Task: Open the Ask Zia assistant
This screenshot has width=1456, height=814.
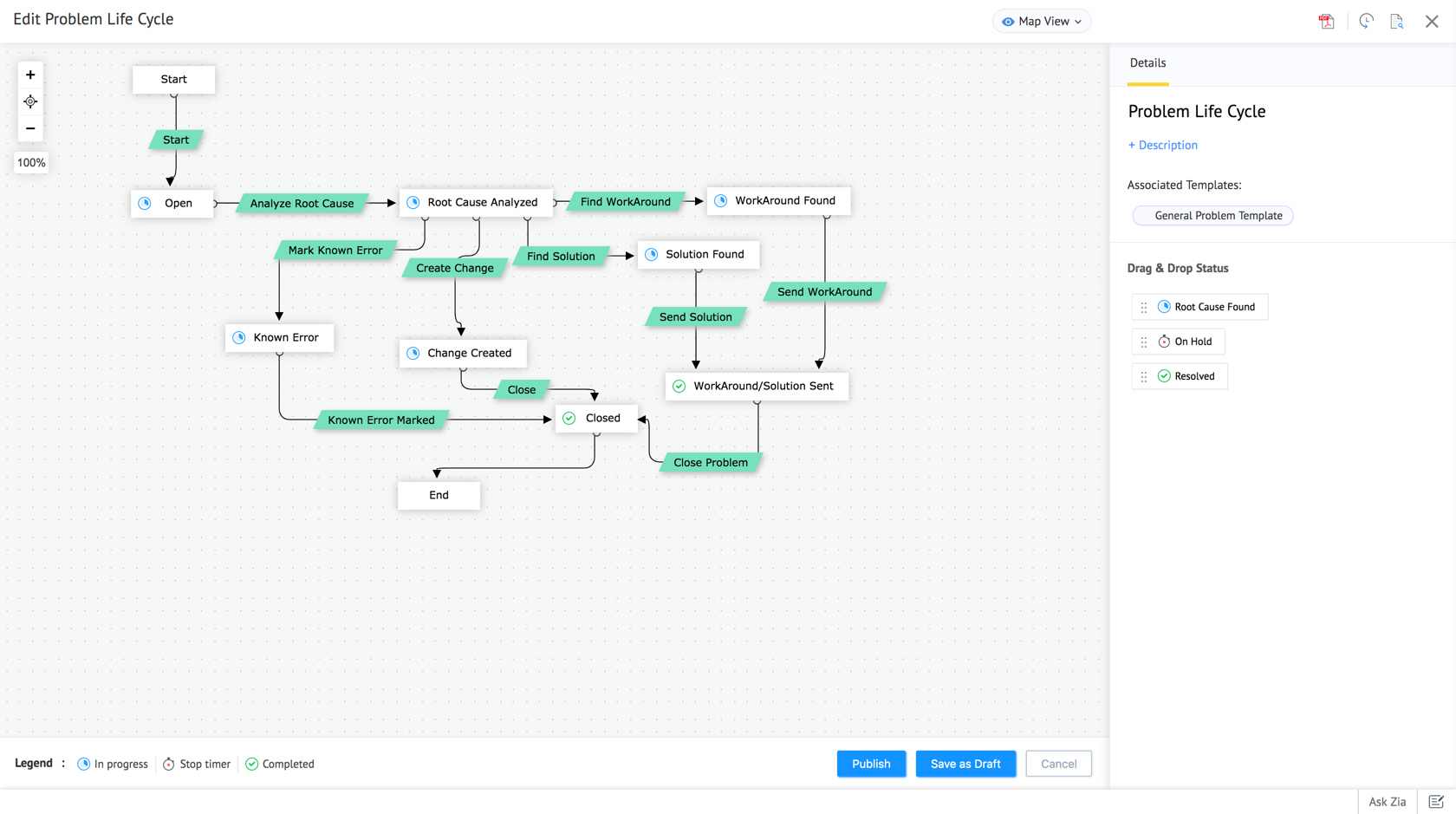Action: tap(1387, 802)
